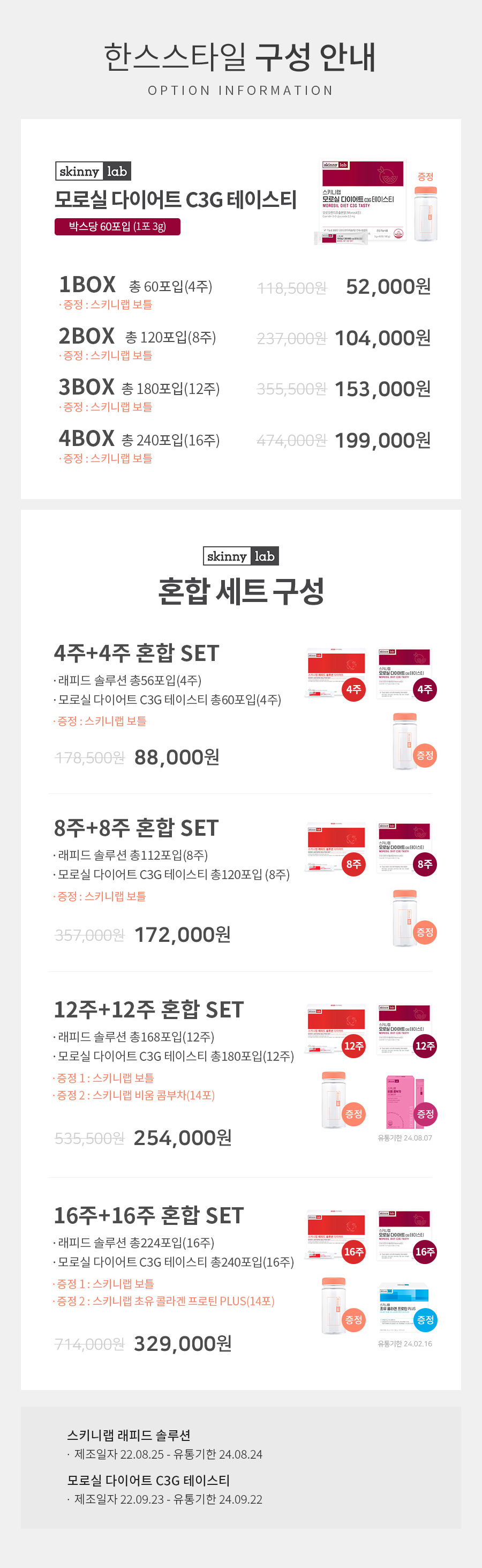Screen dimensions: 482x1568
Task: Click the 1BOX 52,000원 price
Action: click(x=388, y=286)
